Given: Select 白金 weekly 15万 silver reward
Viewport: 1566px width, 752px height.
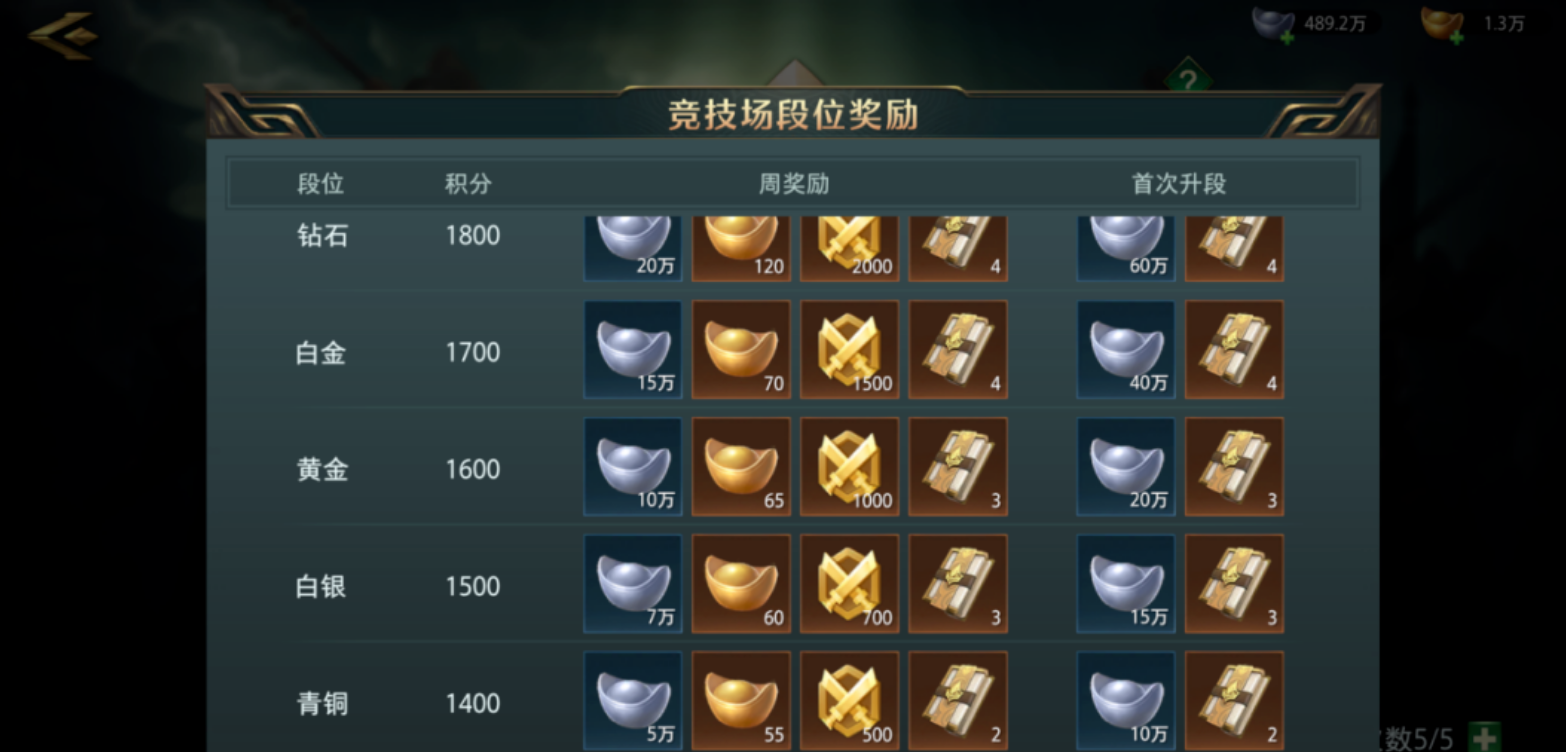Looking at the screenshot, I should tap(633, 350).
